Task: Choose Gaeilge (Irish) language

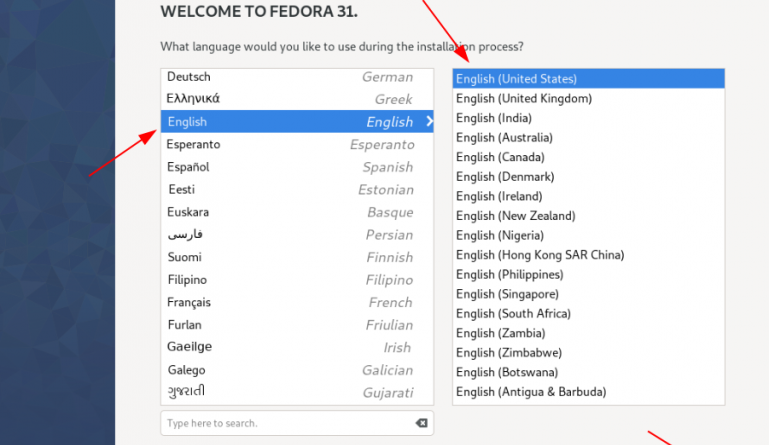Action: (296, 347)
